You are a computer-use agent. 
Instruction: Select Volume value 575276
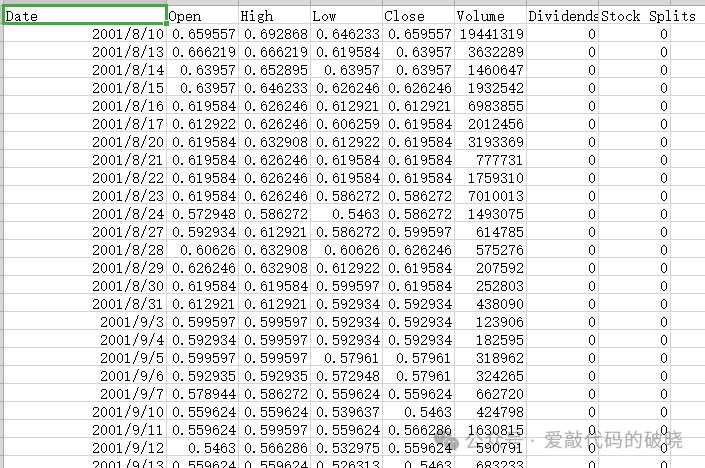[491, 250]
